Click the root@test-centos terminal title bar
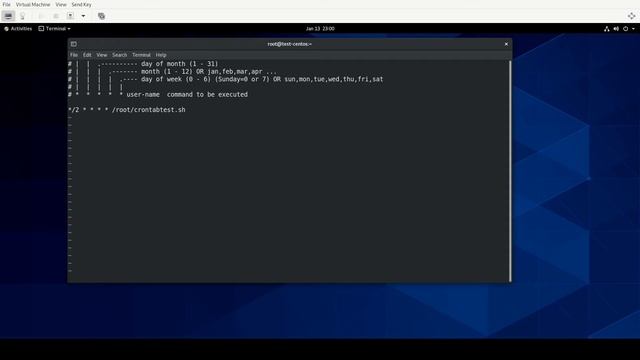This screenshot has width=640, height=360. tap(289, 44)
